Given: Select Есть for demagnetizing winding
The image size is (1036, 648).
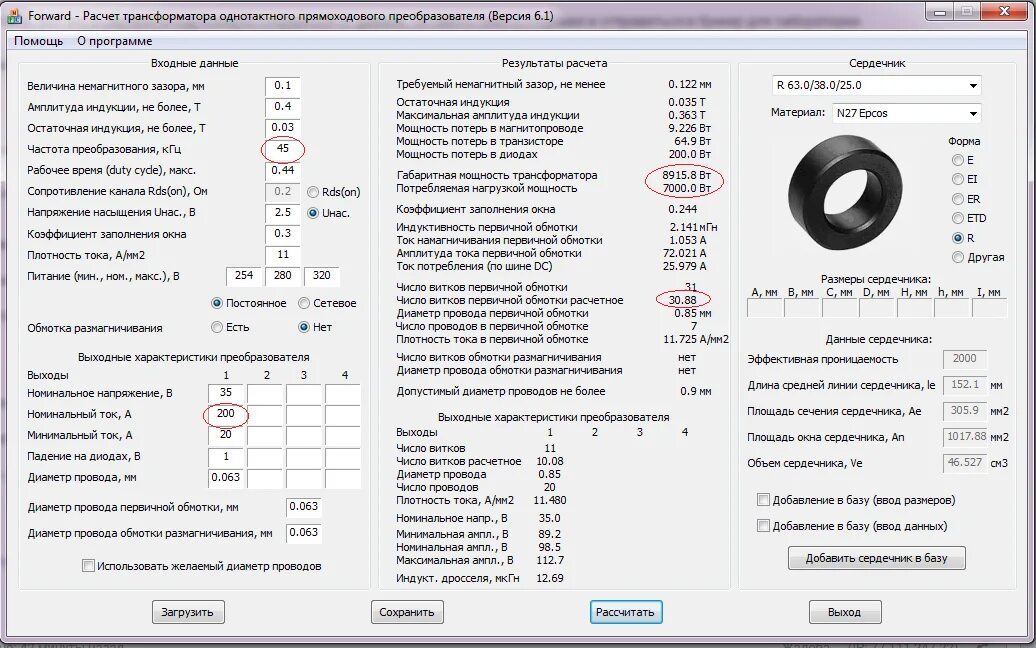Looking at the screenshot, I should (217, 327).
